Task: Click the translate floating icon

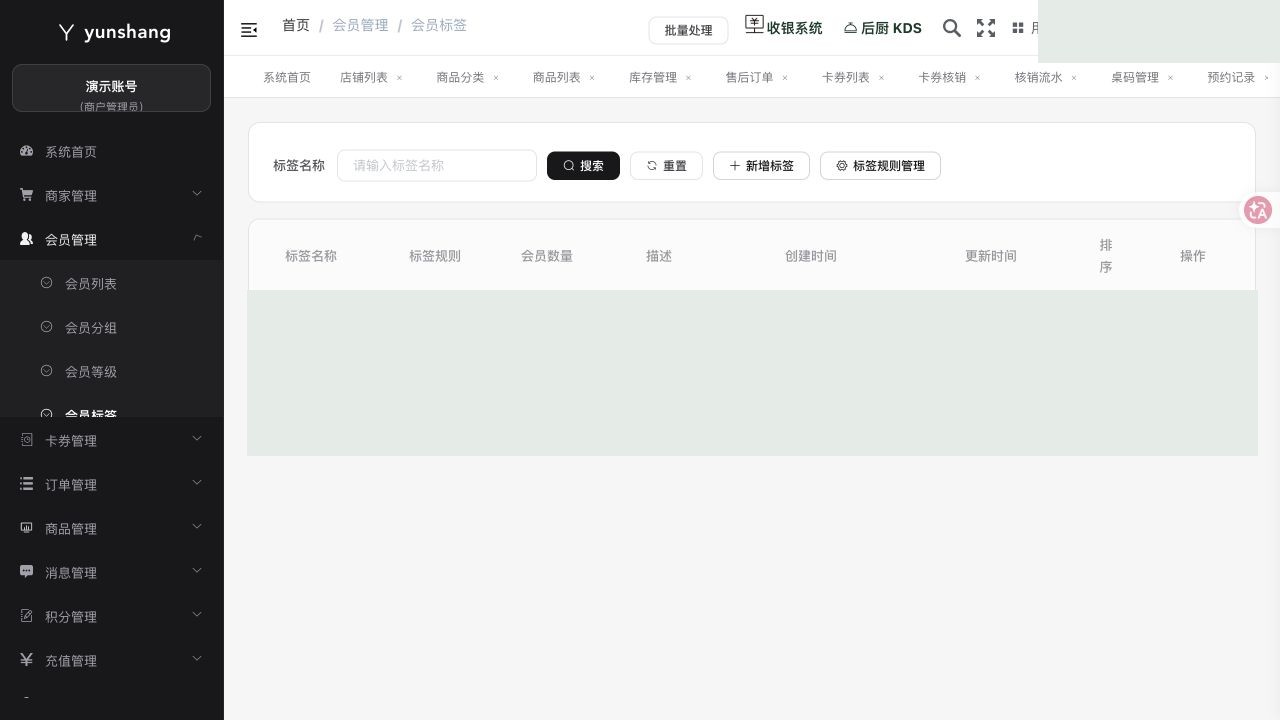Action: (x=1258, y=210)
